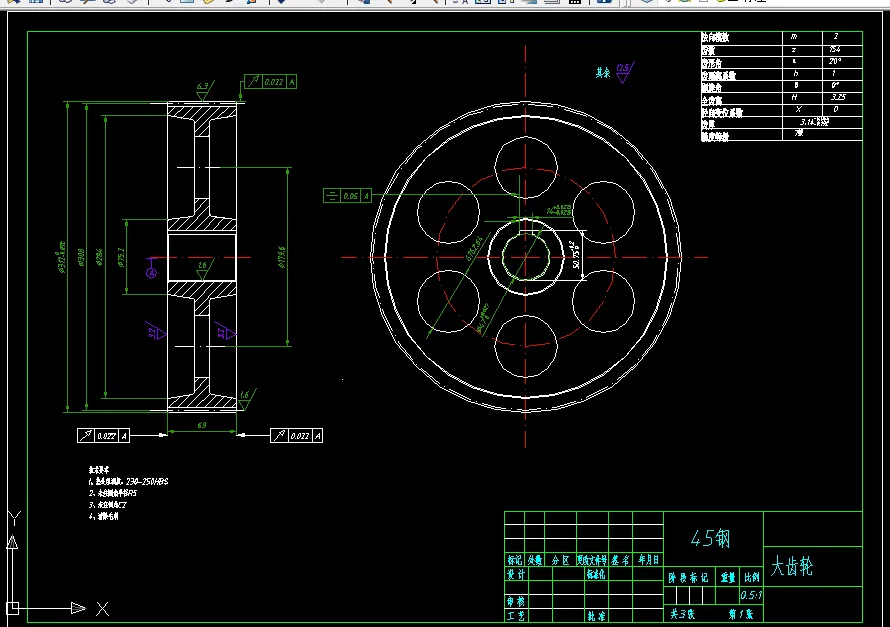Screen dimensions: 890x627
Task: Click the 20° pressure angle value
Action: pyautogui.click(x=834, y=61)
